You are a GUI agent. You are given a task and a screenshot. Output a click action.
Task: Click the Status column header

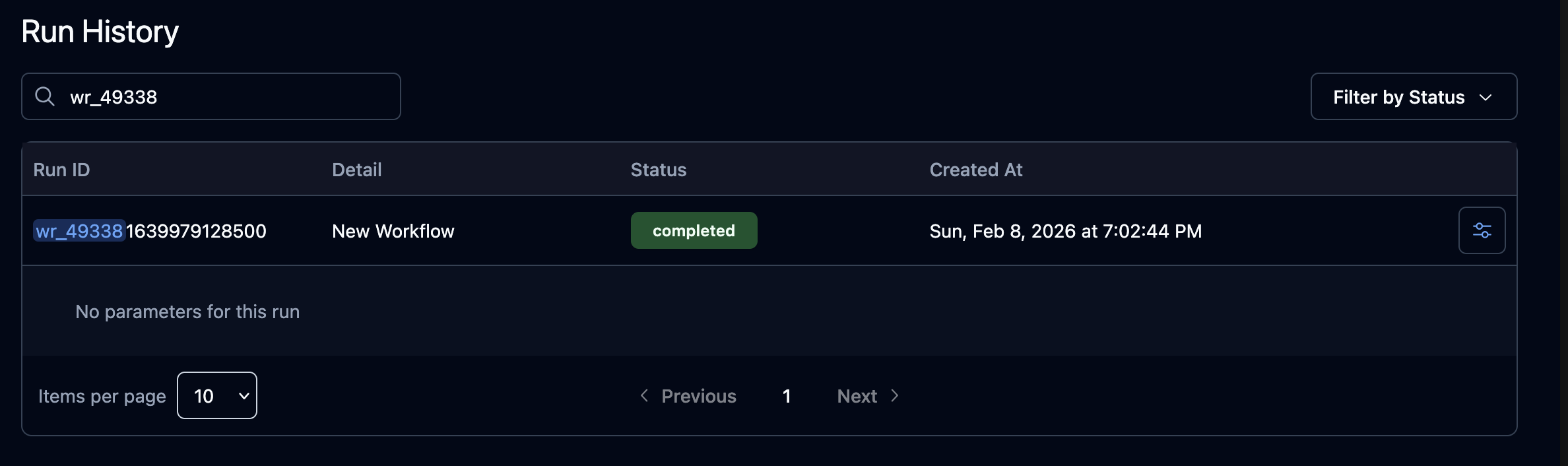point(659,170)
